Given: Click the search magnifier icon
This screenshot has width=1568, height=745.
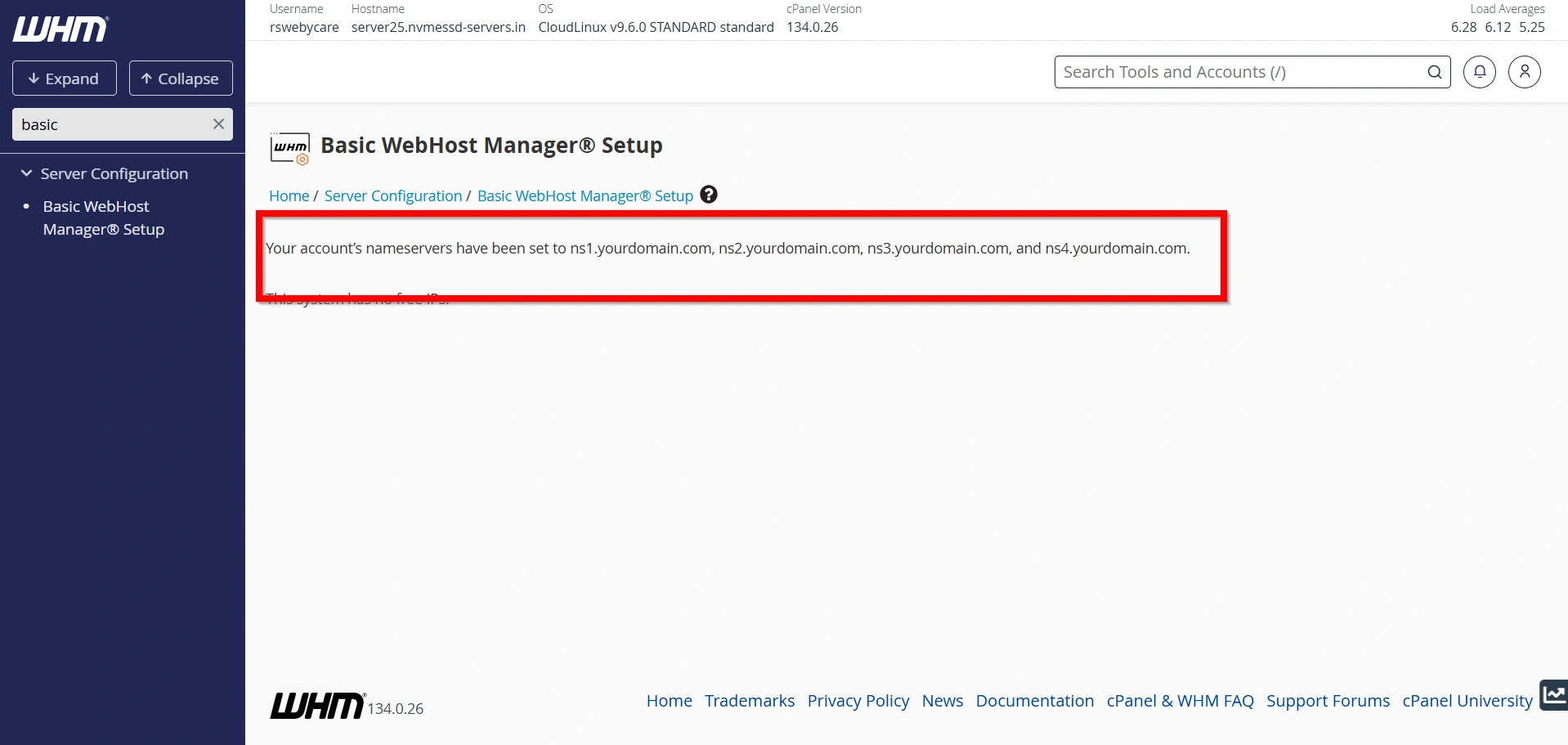Looking at the screenshot, I should coord(1435,72).
